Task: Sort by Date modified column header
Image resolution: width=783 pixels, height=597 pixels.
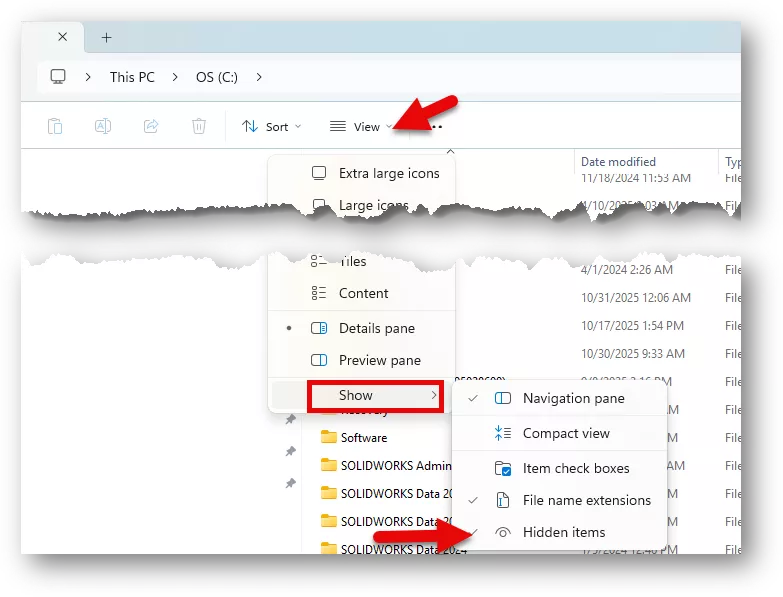Action: pos(618,162)
